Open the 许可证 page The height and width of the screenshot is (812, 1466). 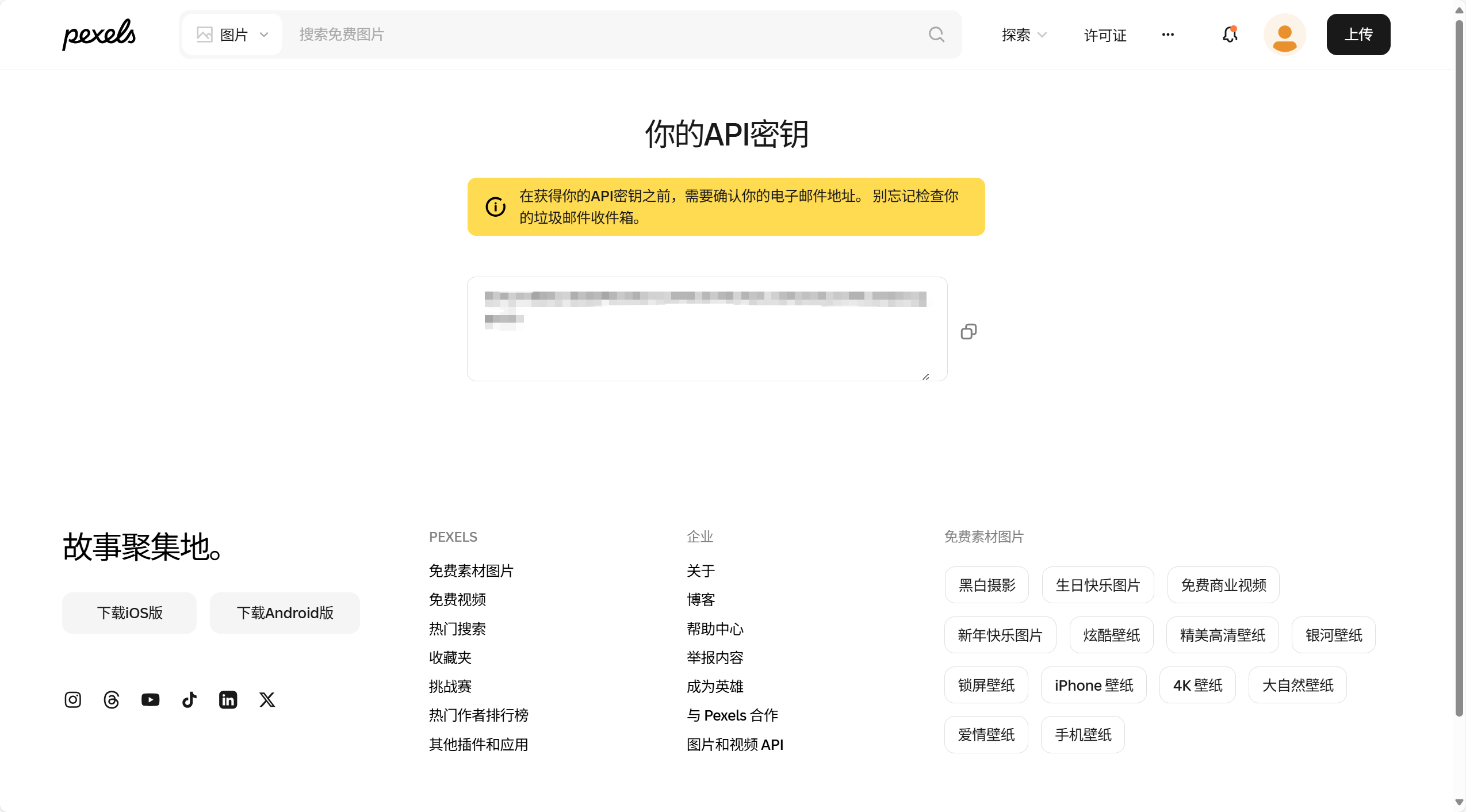pyautogui.click(x=1105, y=35)
